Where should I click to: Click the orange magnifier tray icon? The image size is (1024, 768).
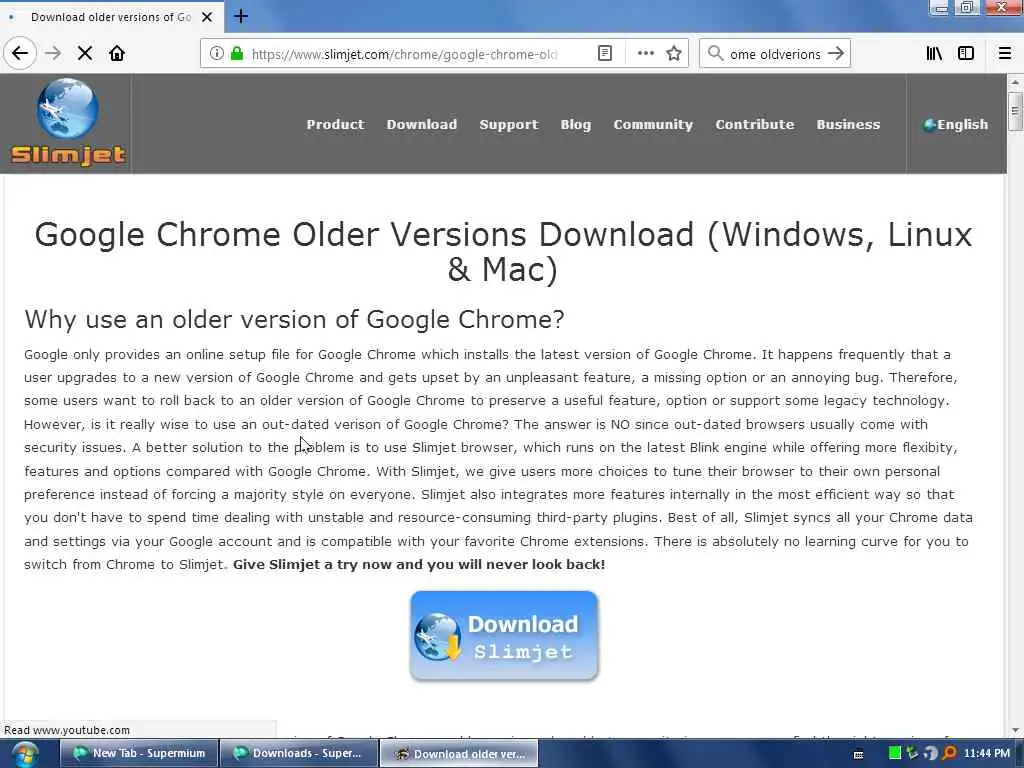[x=950, y=753]
